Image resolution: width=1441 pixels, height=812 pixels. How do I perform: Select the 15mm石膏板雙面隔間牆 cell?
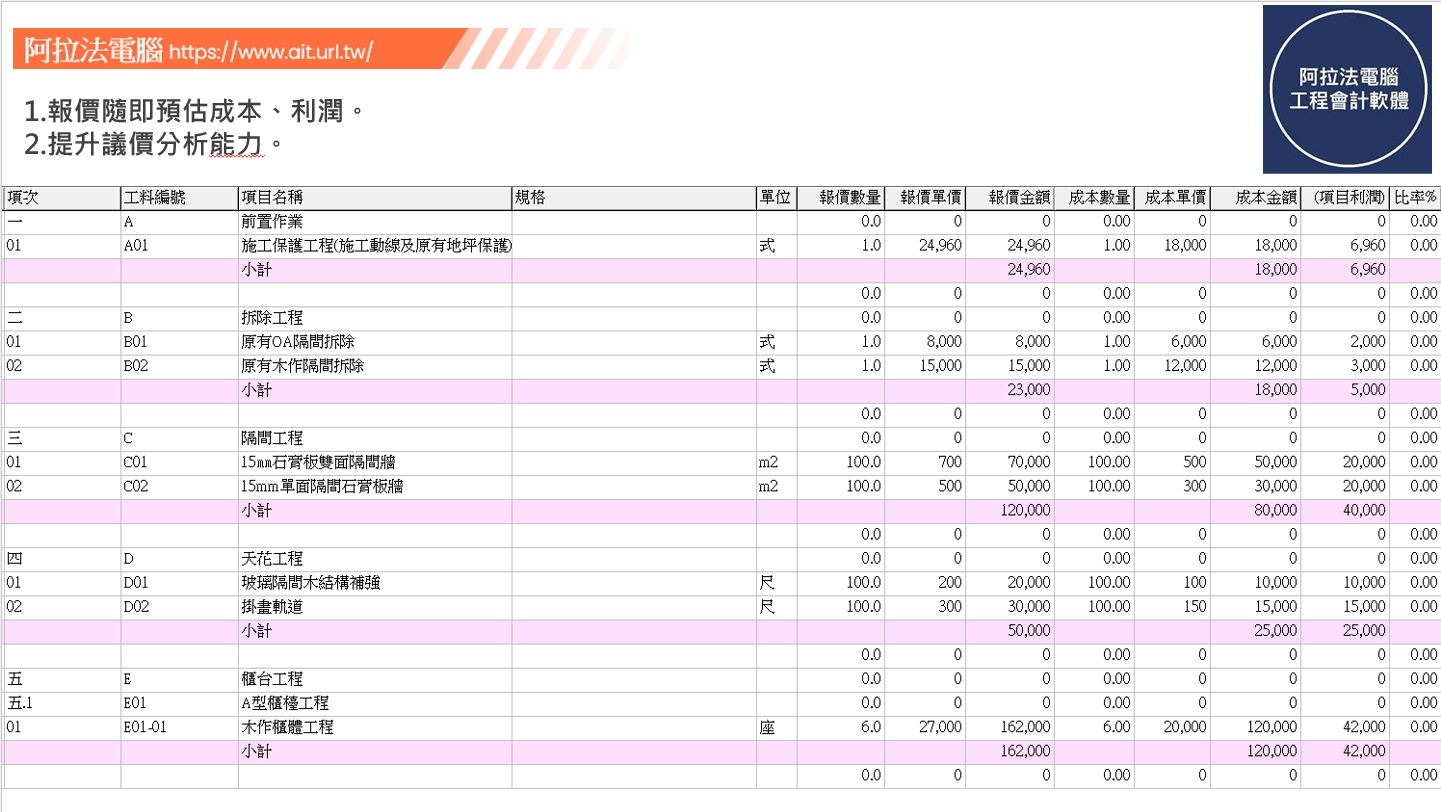[375, 462]
